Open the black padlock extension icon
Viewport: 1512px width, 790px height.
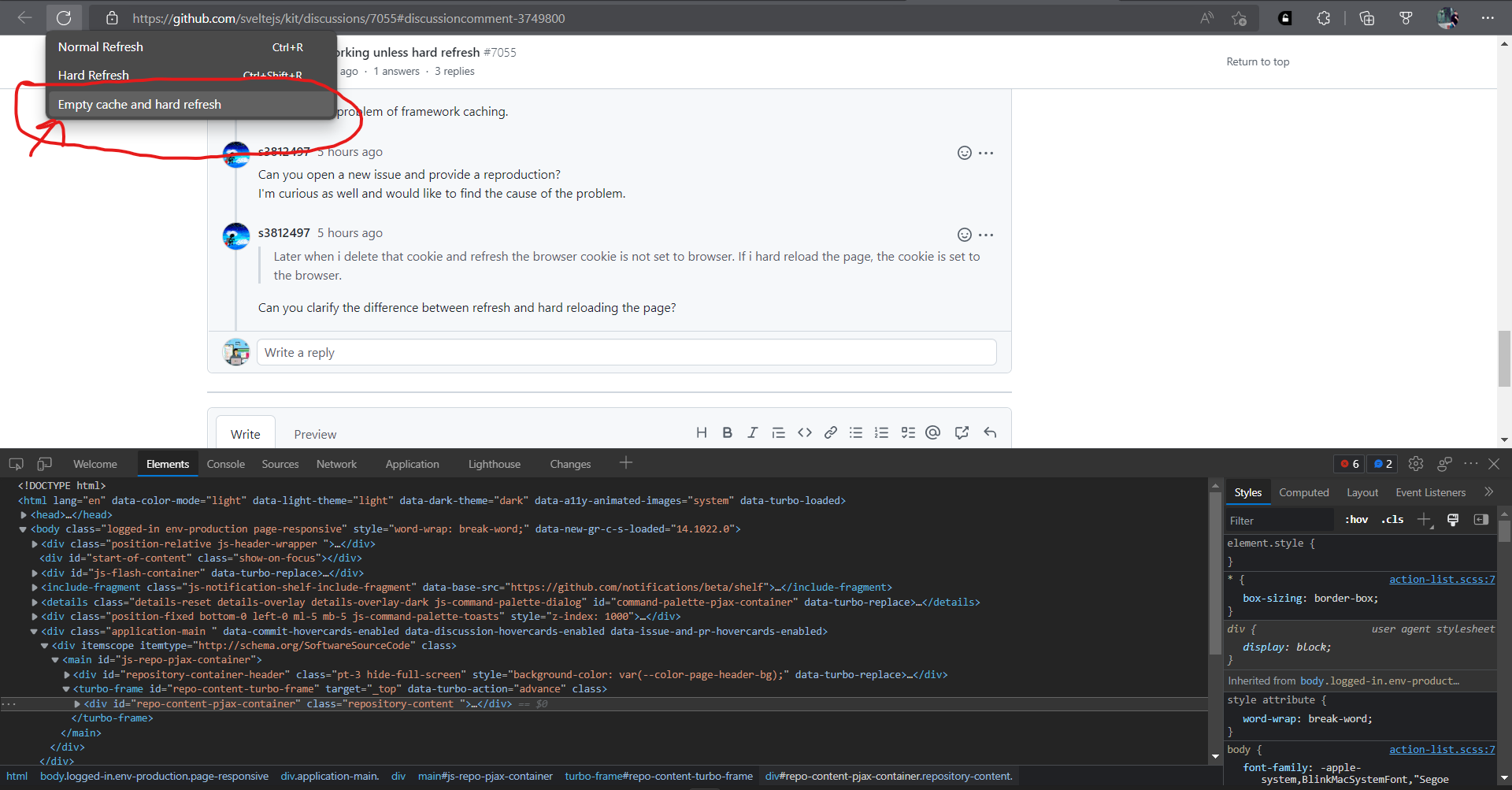click(x=1285, y=17)
